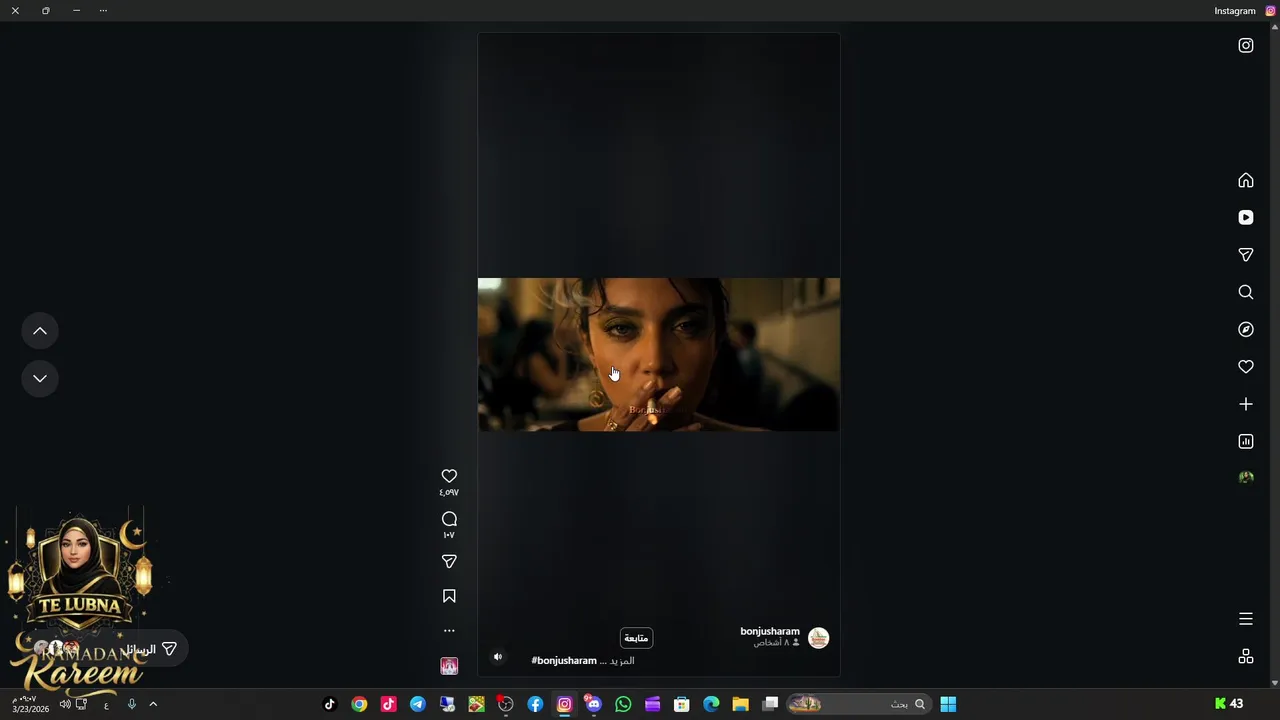Open your profile avatar in sidebar
Screen dimensions: 1280x720
(x=1246, y=478)
